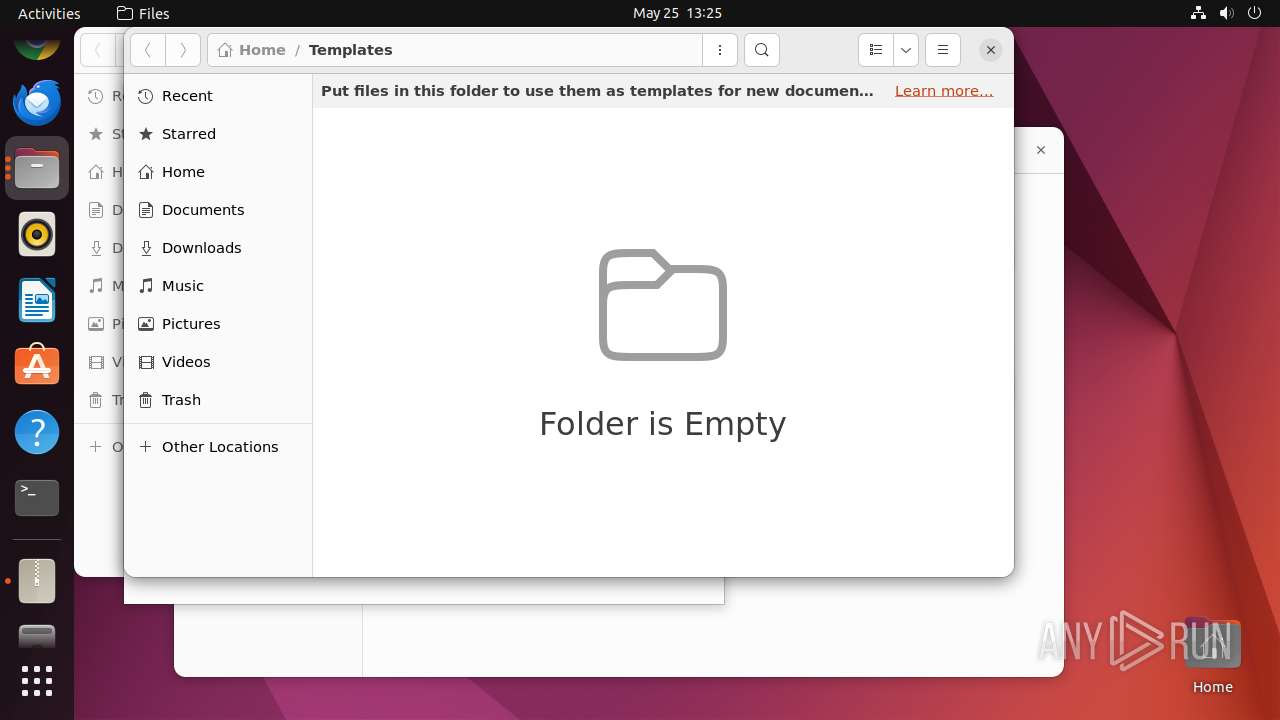The height and width of the screenshot is (720, 1280).
Task: Show Applications grid in the dock
Action: (37, 681)
